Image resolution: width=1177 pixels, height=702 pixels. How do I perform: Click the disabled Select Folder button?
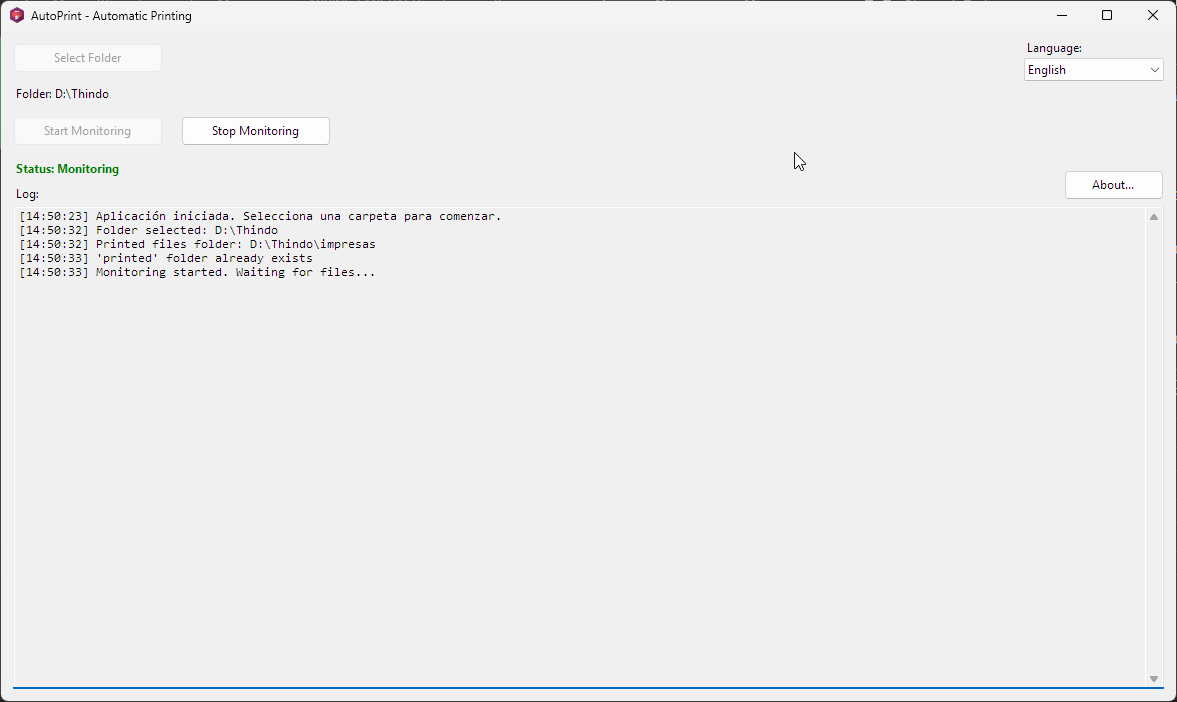coord(88,58)
